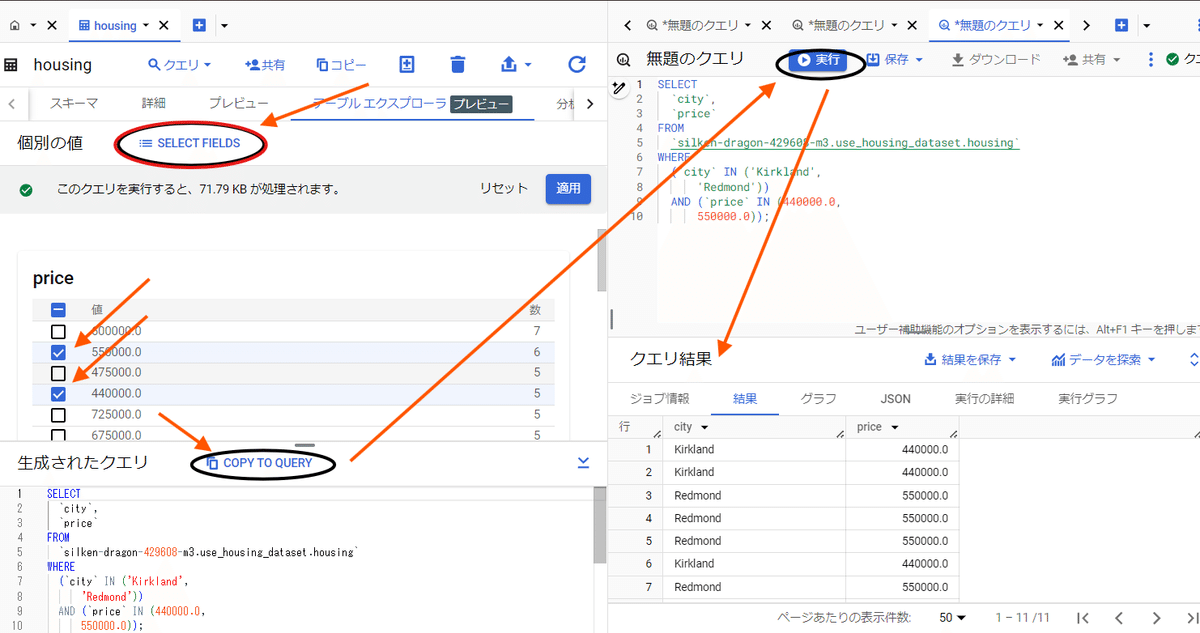The height and width of the screenshot is (633, 1200).
Task: Uncheck the 550000.0 price checkbox
Action: coord(58,352)
